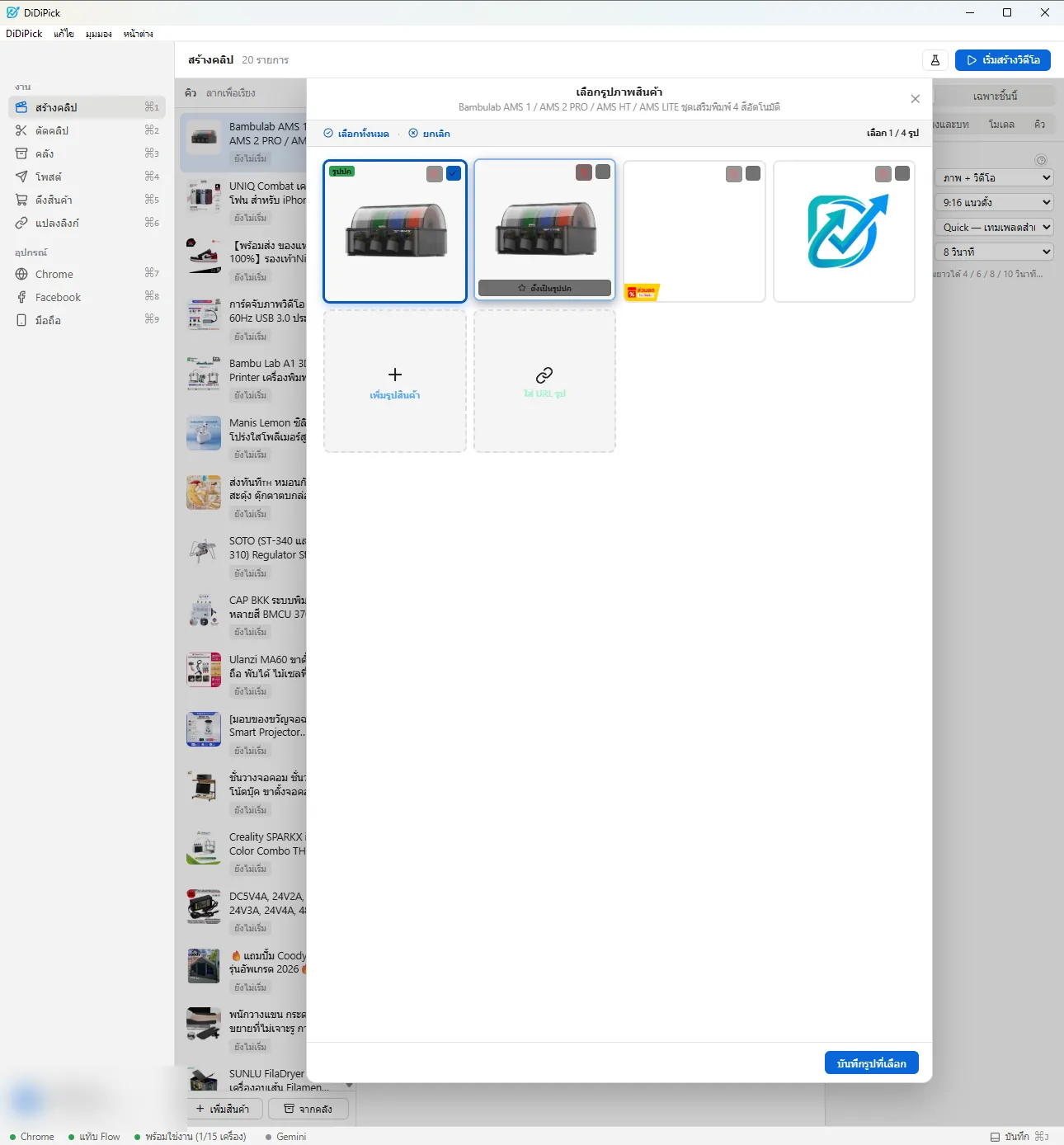Open the ดึงสินค้า cart section
This screenshot has width=1064, height=1145.
87,200
